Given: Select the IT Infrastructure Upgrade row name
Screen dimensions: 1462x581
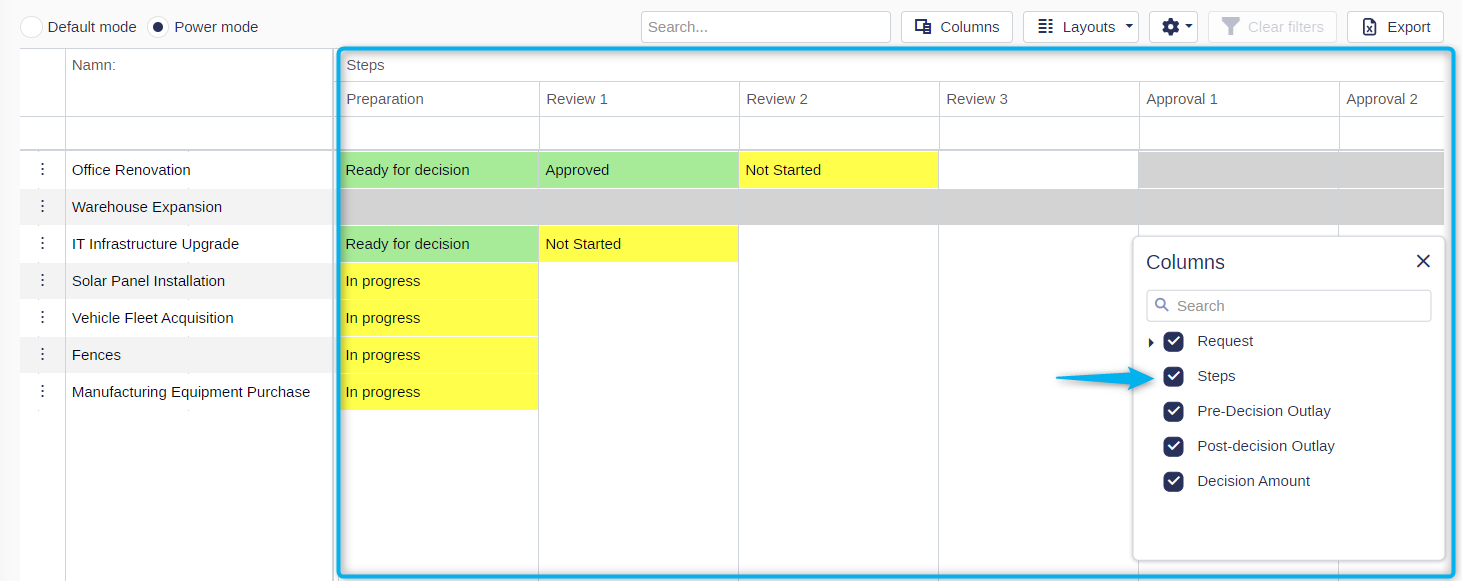Looking at the screenshot, I should coord(155,244).
